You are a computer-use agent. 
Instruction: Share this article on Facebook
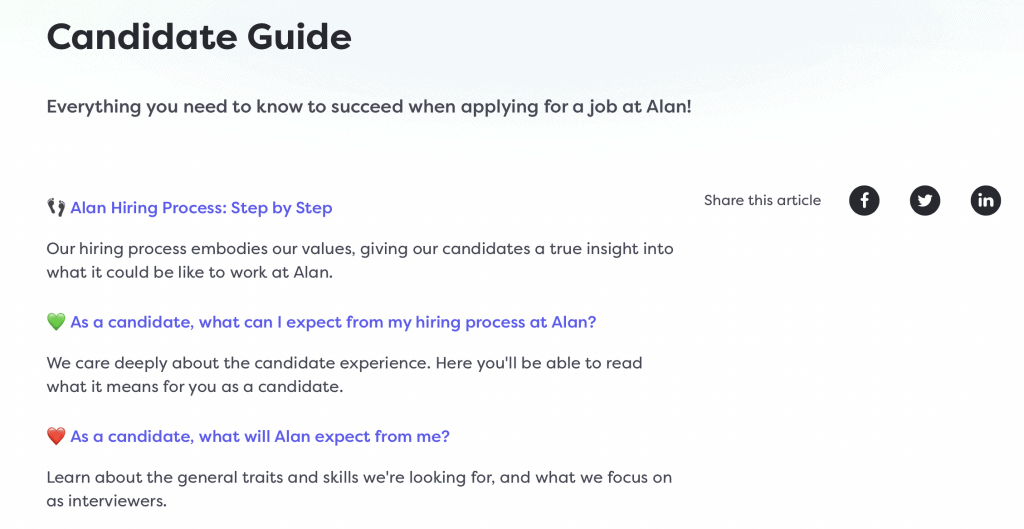(x=864, y=200)
